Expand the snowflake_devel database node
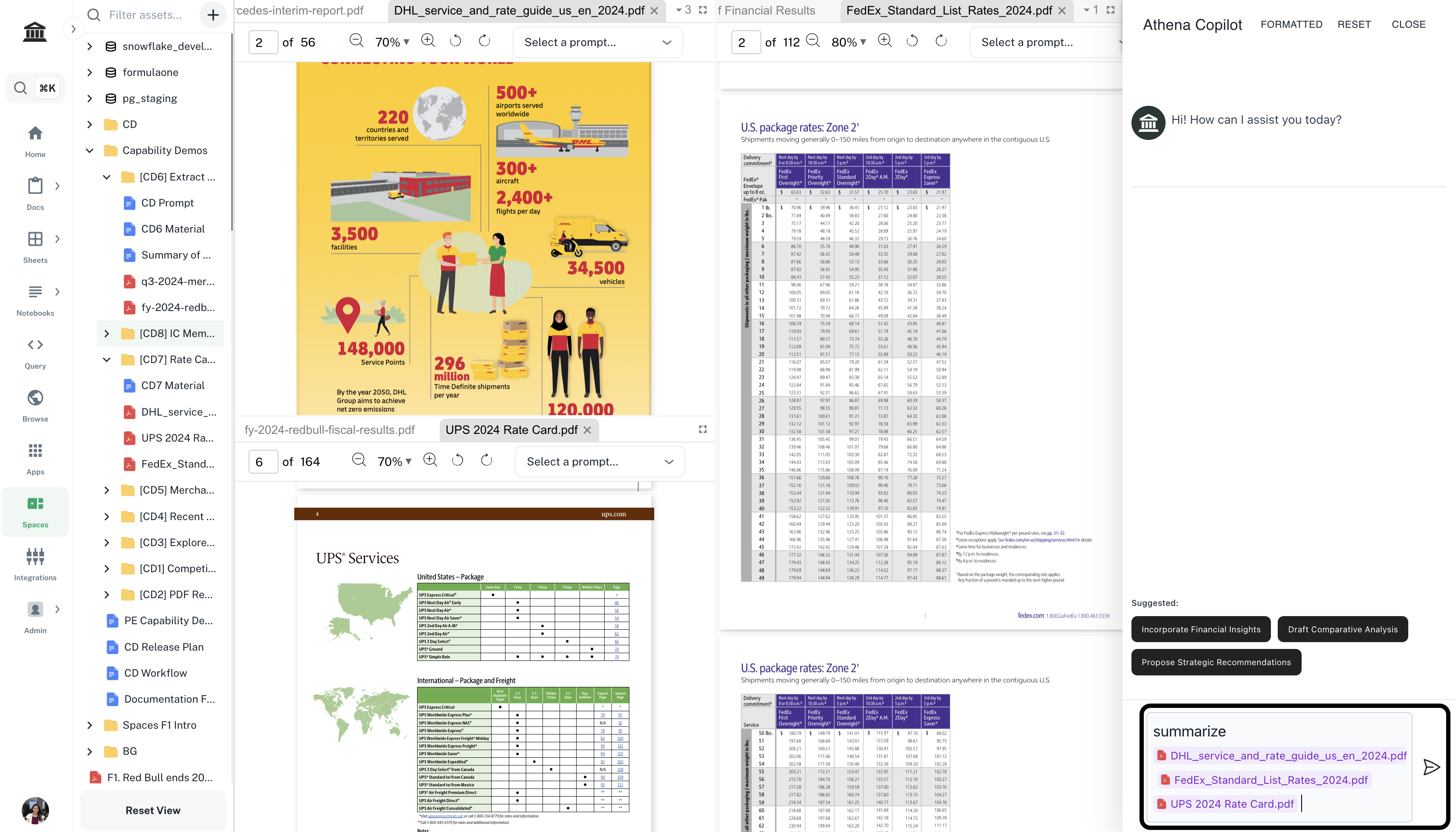1456x832 pixels. tap(90, 46)
